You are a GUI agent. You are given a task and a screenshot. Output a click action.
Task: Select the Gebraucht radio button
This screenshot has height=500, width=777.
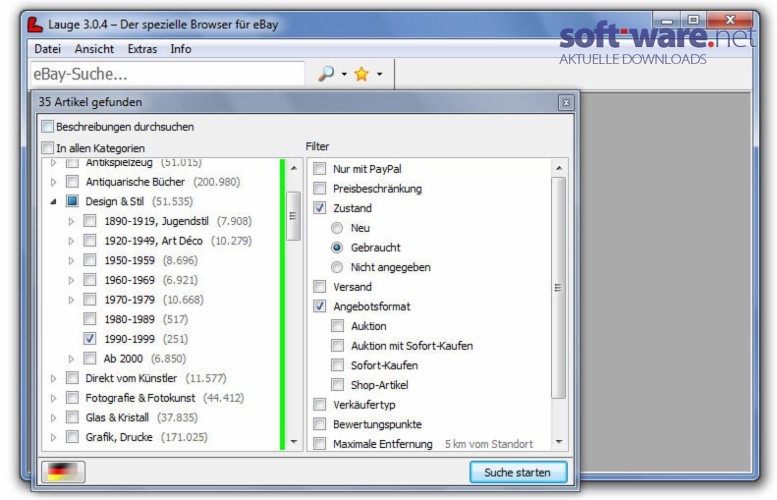pyautogui.click(x=337, y=247)
